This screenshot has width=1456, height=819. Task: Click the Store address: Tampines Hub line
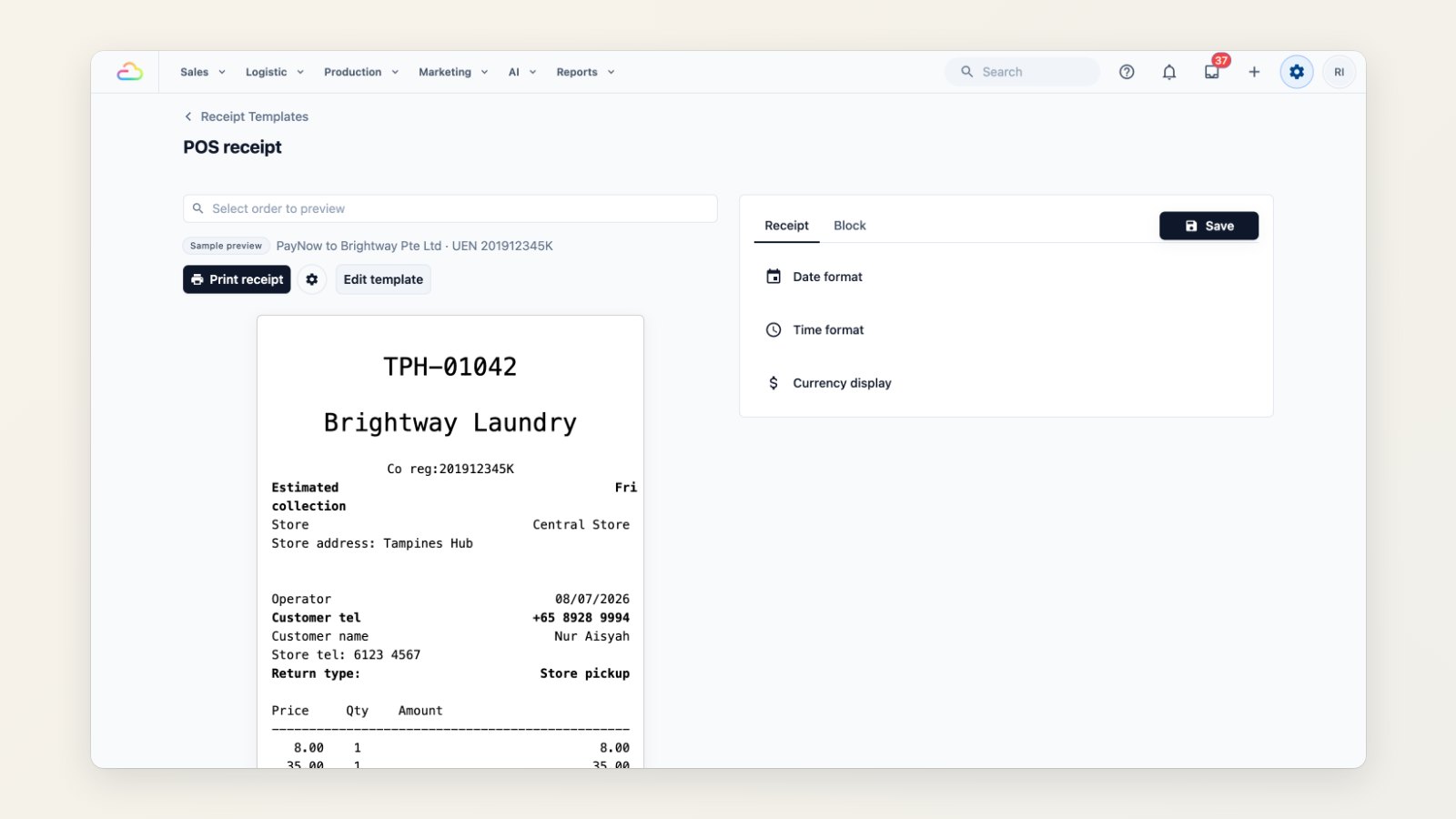pos(372,543)
